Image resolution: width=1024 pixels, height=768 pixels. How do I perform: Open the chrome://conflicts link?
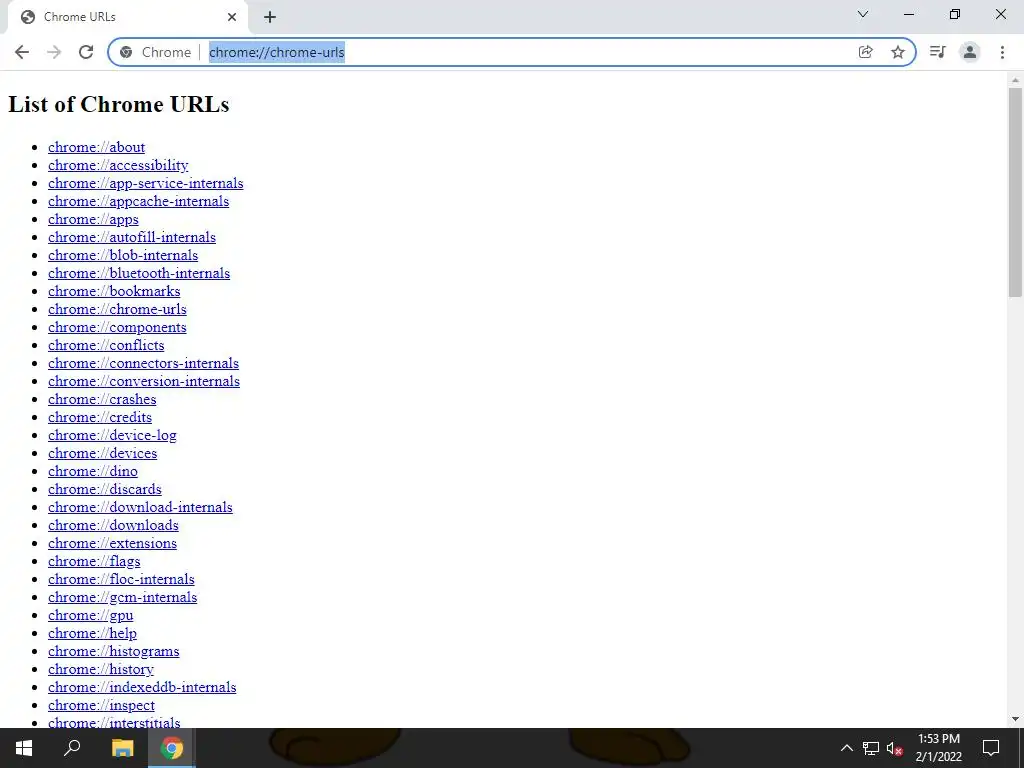(106, 345)
